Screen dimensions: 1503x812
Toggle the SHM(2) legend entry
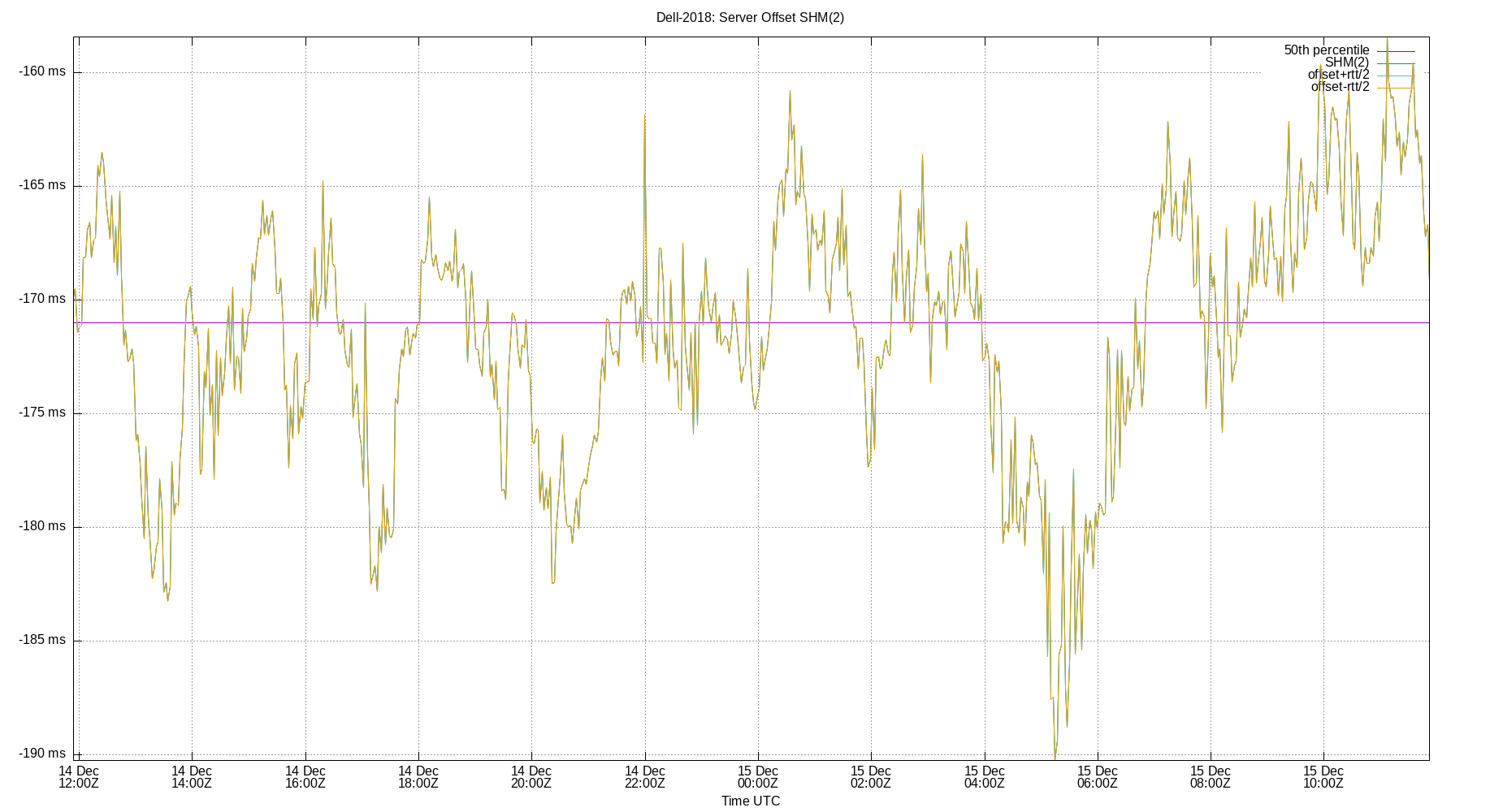(x=1348, y=61)
